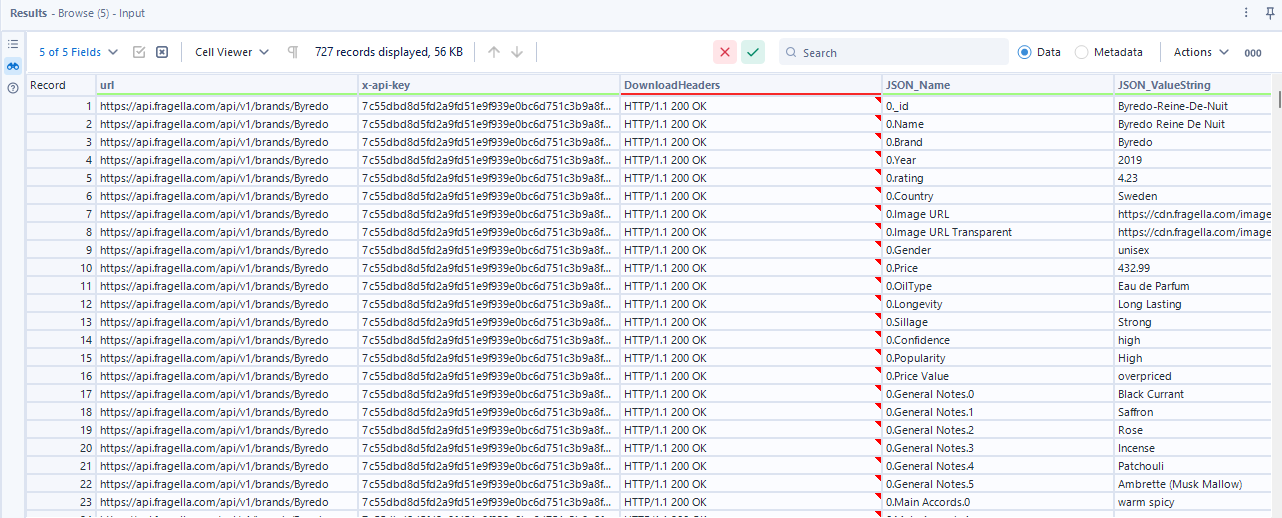Select the JSON_ValueString column header
This screenshot has width=1282, height=518.
(1193, 85)
